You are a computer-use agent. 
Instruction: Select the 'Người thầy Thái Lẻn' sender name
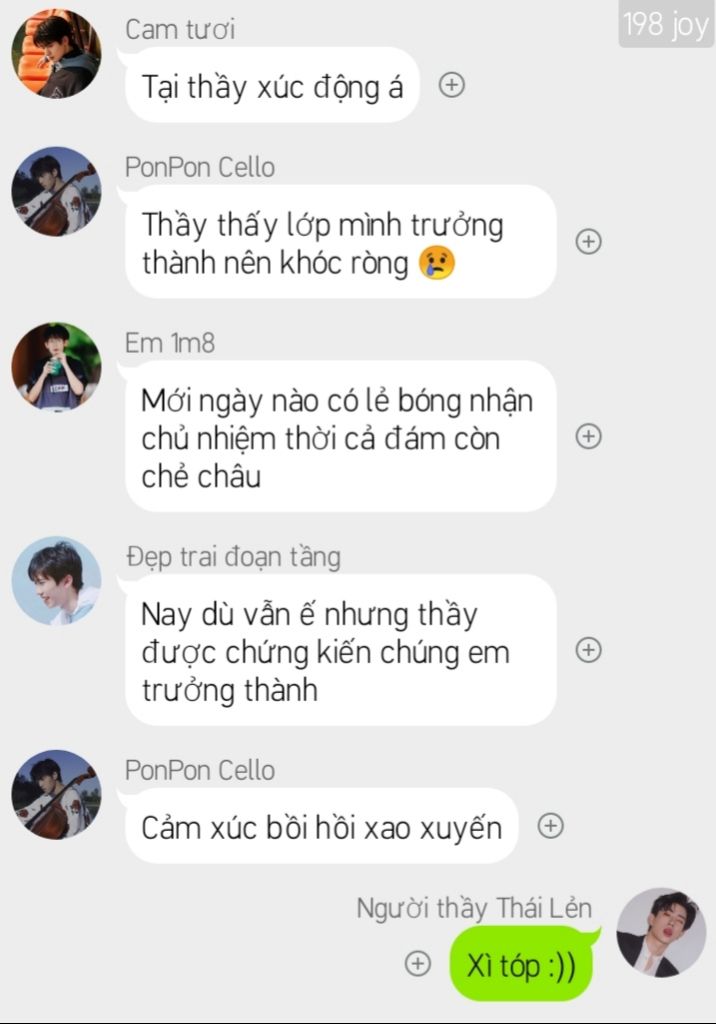(x=474, y=908)
